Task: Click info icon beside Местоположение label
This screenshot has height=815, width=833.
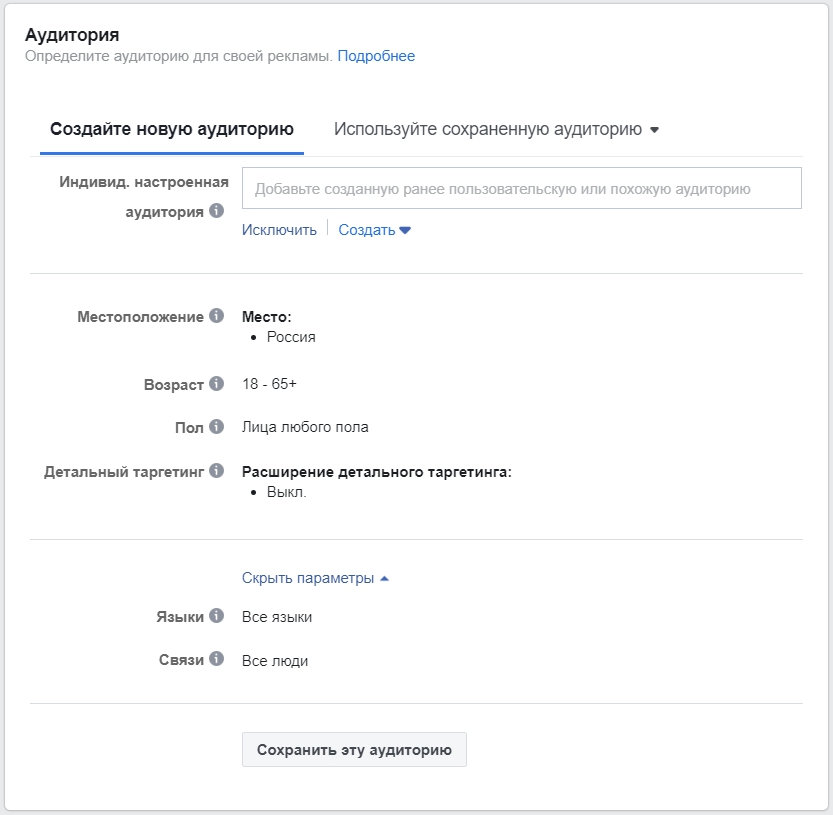Action: [x=216, y=316]
